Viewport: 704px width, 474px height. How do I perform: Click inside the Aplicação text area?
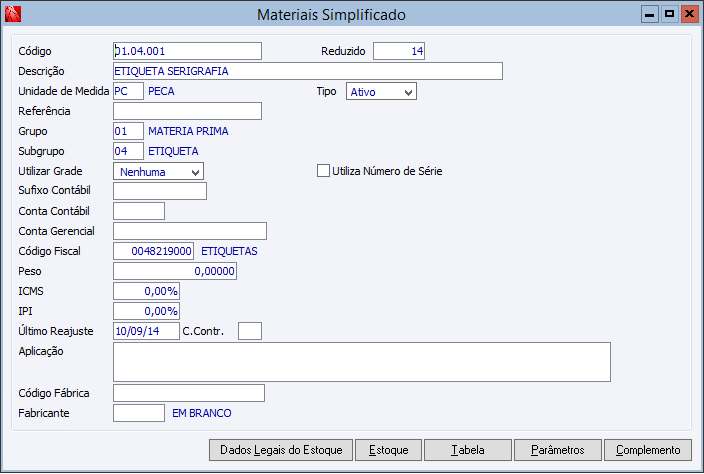[x=362, y=362]
